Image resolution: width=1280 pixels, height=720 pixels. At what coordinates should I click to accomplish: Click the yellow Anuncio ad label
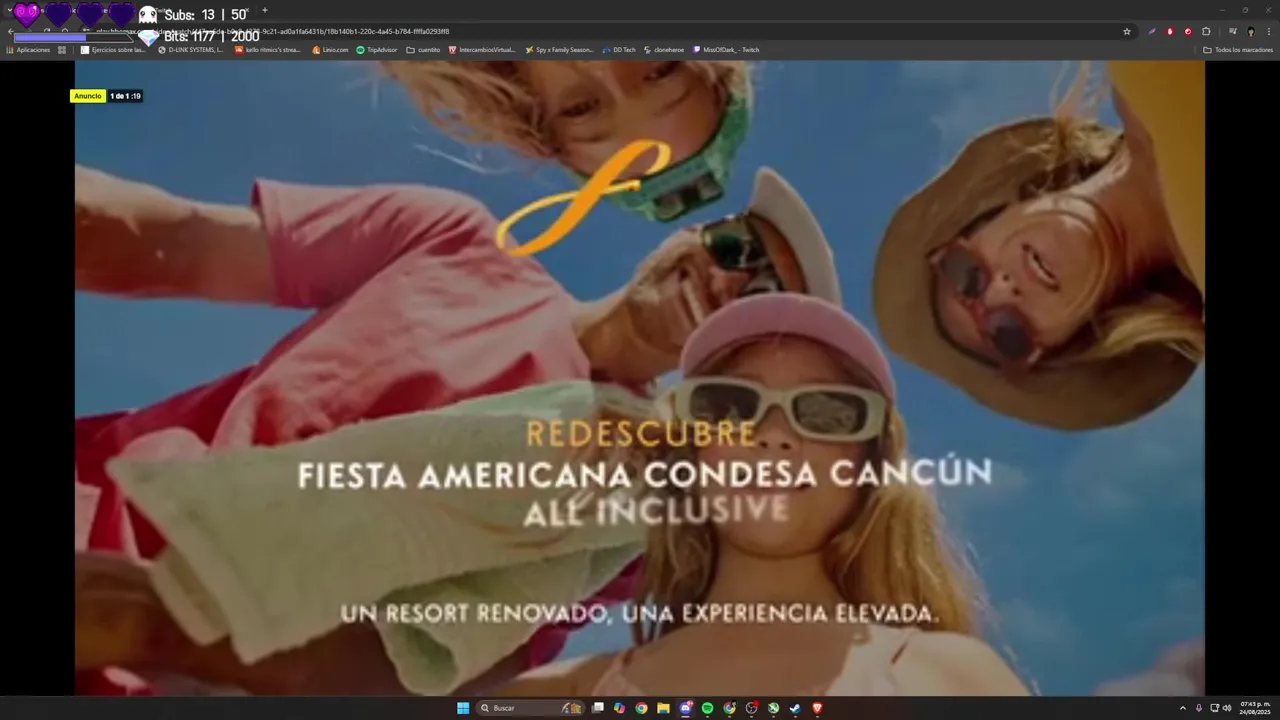88,96
